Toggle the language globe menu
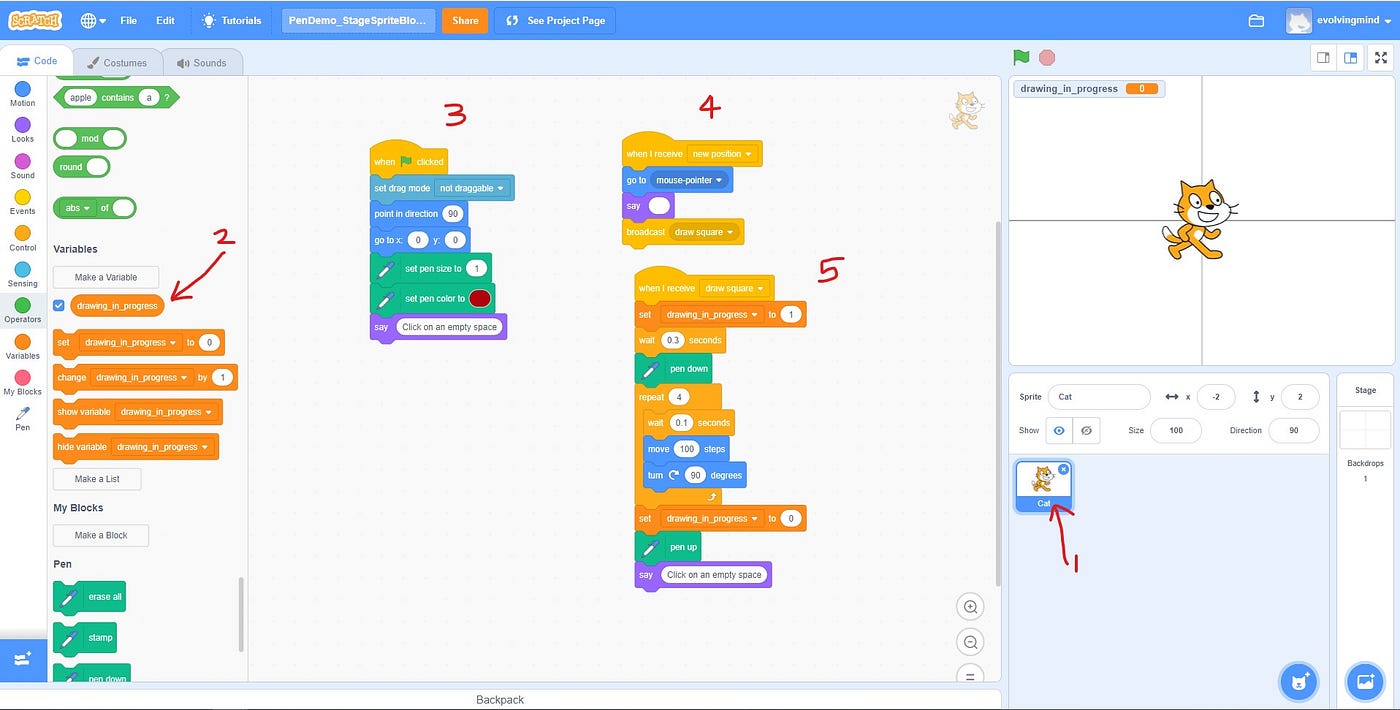 [91, 19]
